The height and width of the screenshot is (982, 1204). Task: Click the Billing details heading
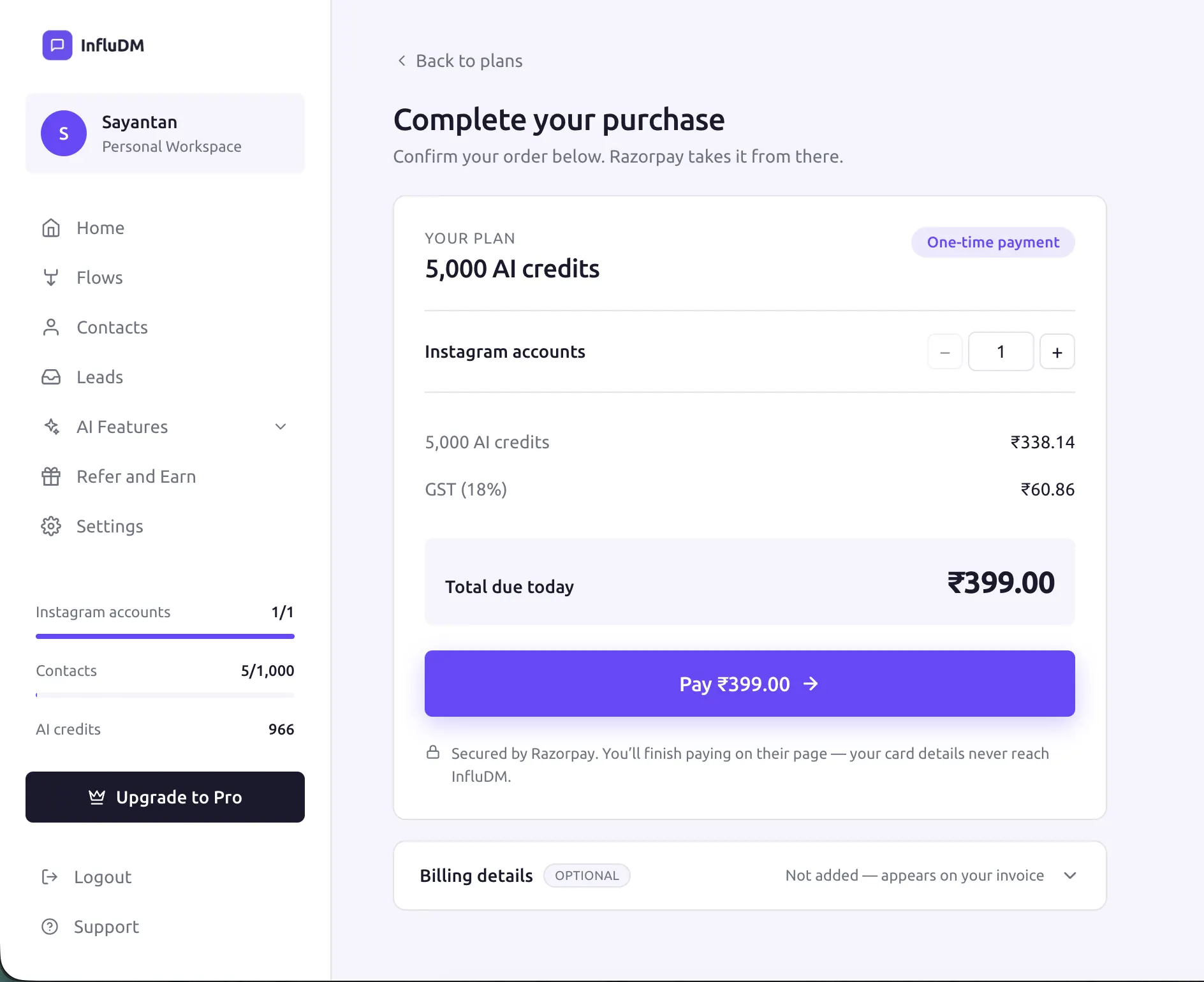pos(476,876)
